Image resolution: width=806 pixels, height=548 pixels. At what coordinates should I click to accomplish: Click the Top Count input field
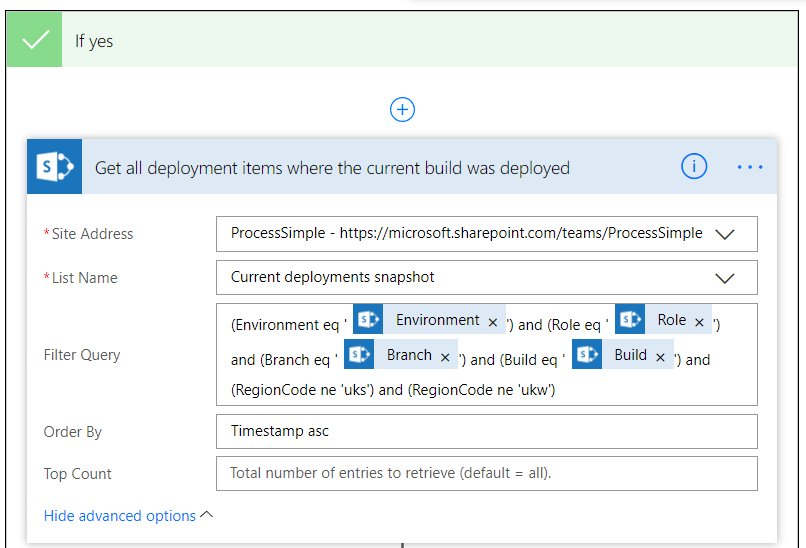[486, 474]
